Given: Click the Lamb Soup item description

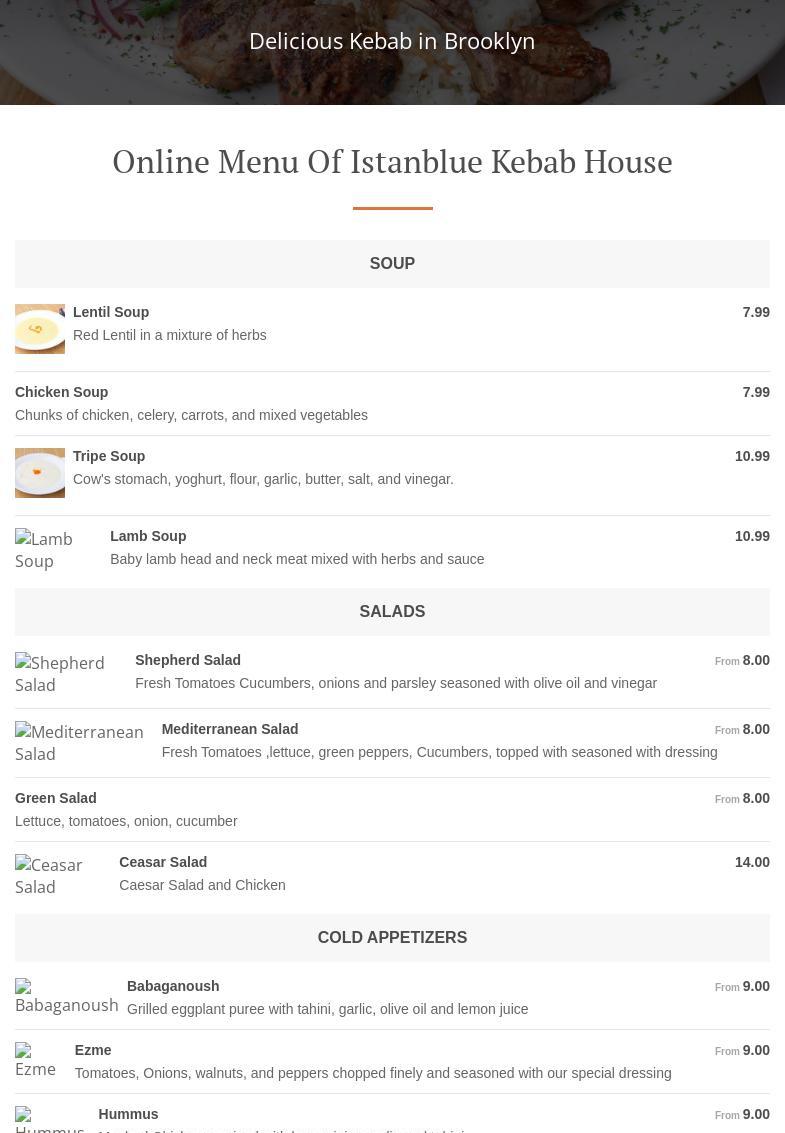Looking at the screenshot, I should click(297, 559).
